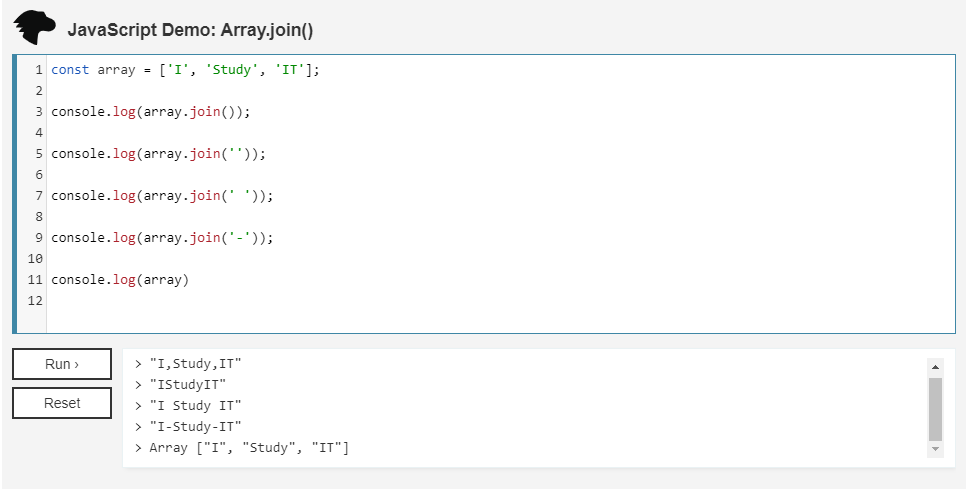Click the "I,Study,IT" console output line
Image resolution: width=968 pixels, height=491 pixels.
(x=195, y=363)
